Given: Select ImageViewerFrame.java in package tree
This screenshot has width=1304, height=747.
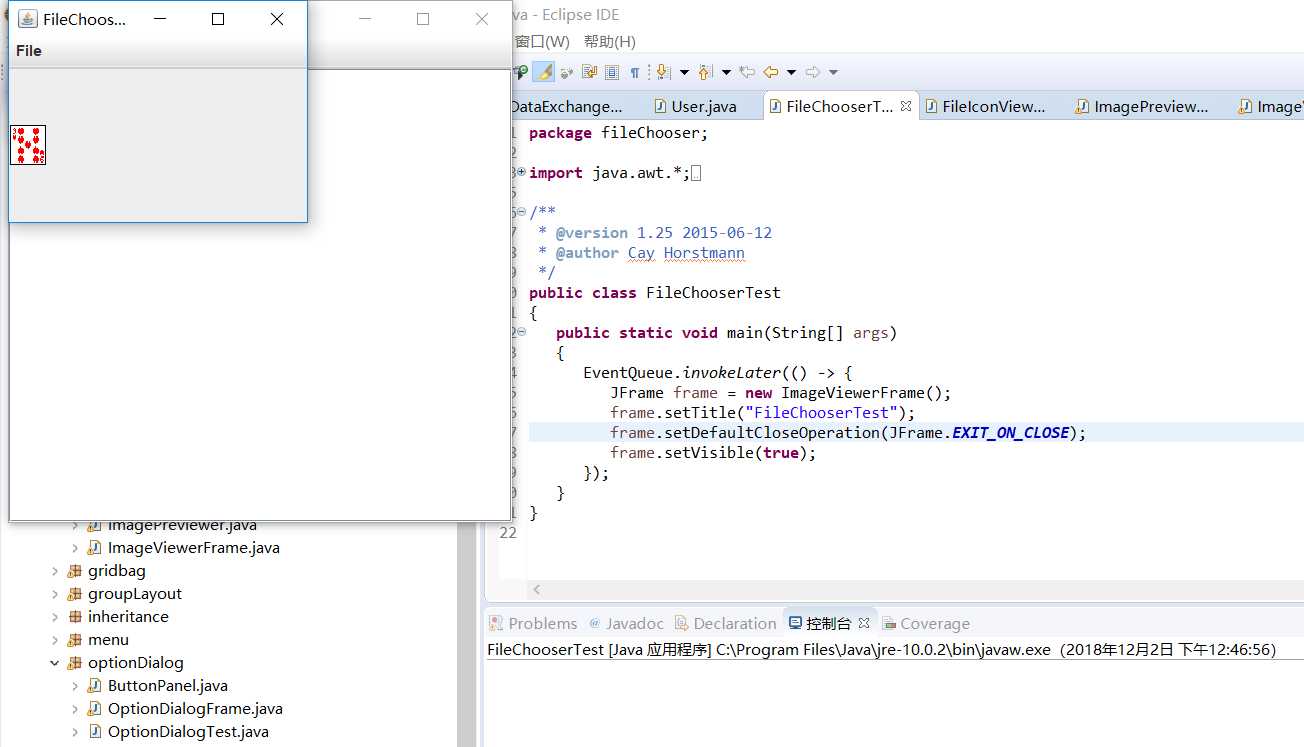Looking at the screenshot, I should (x=194, y=548).
